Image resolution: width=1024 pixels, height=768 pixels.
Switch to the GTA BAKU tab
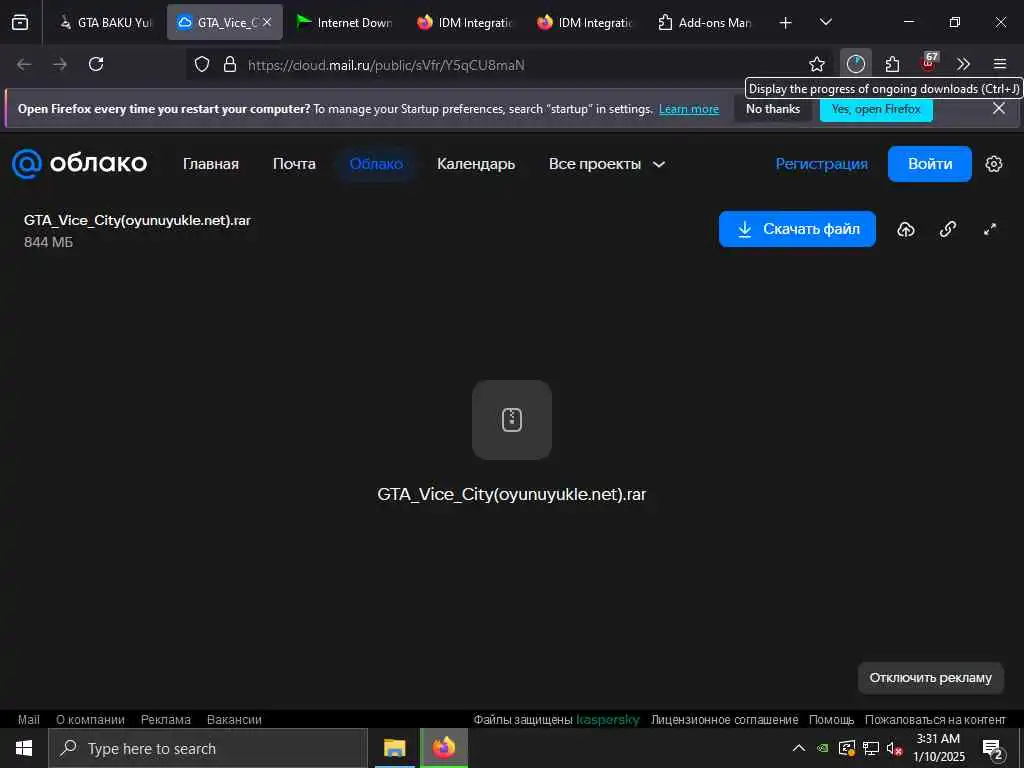point(106,22)
